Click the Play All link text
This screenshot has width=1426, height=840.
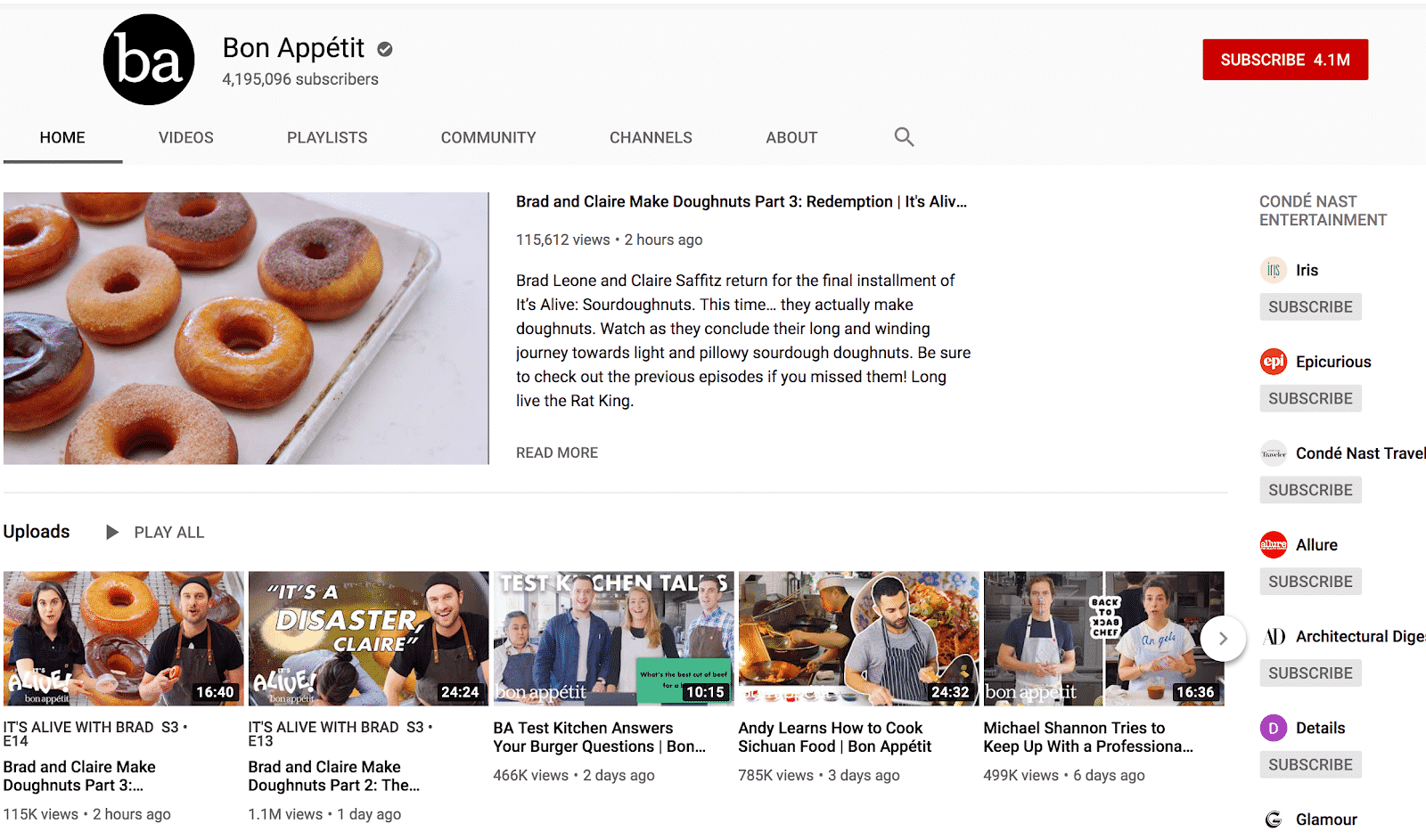169,532
